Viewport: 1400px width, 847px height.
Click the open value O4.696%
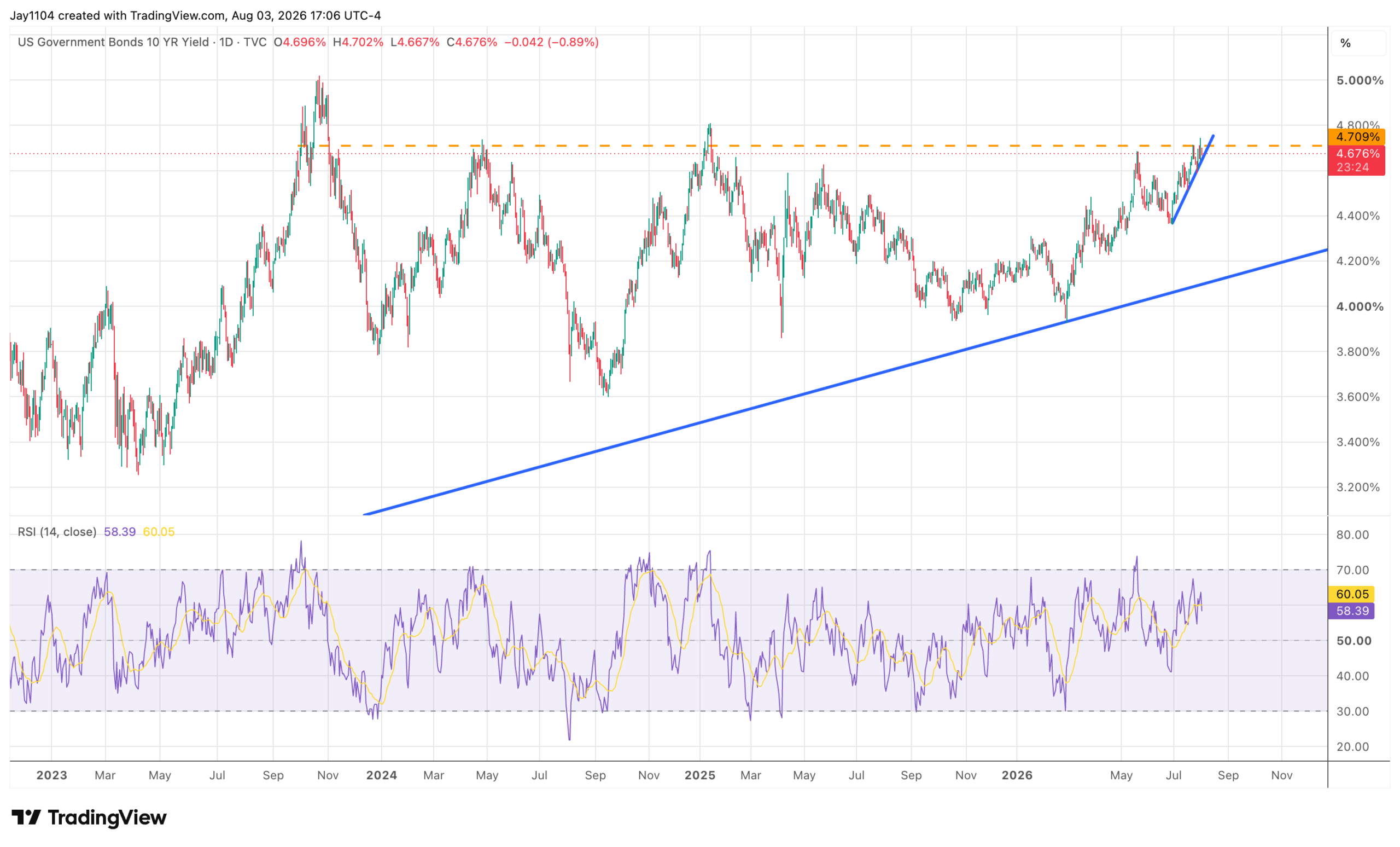300,42
